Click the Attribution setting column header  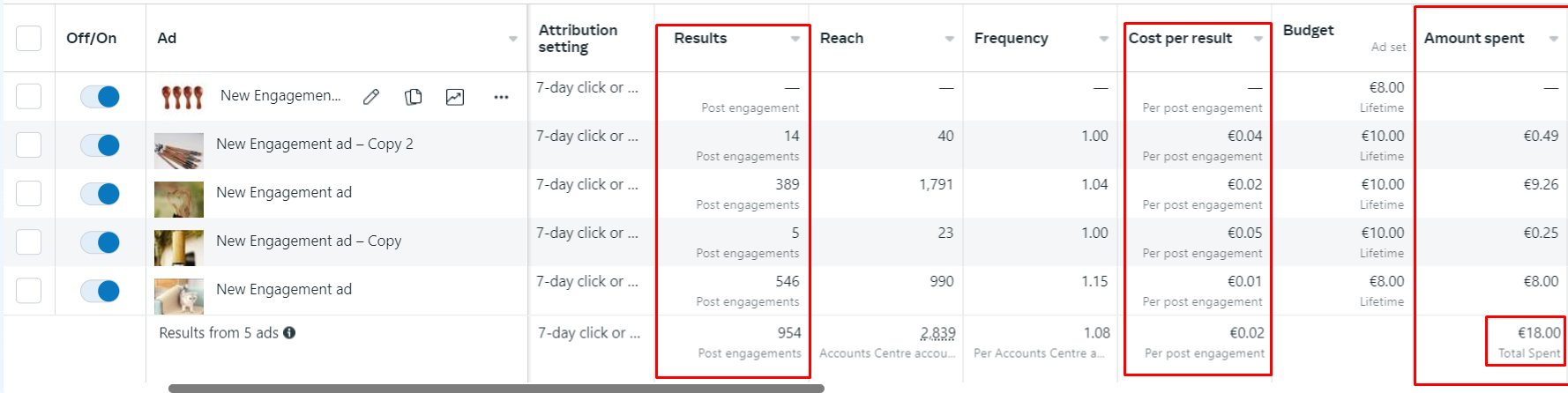point(578,38)
